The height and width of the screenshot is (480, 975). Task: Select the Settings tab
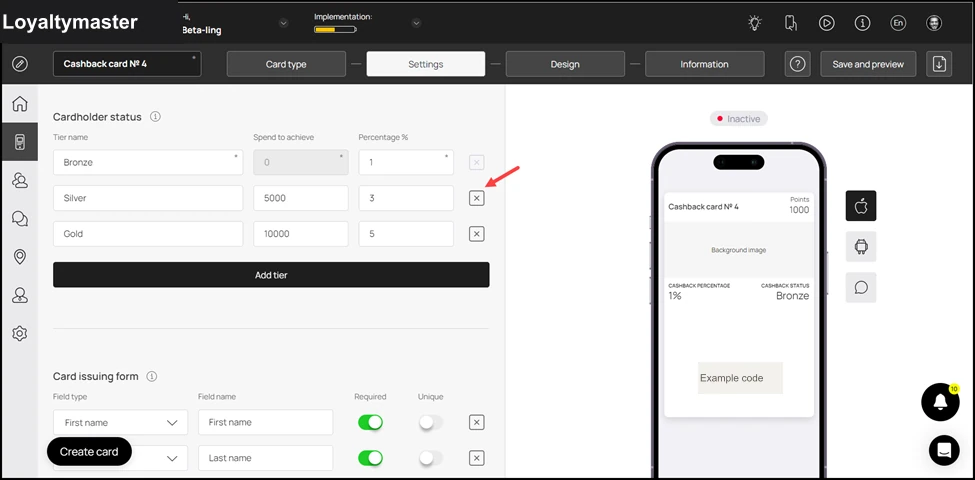tap(426, 64)
